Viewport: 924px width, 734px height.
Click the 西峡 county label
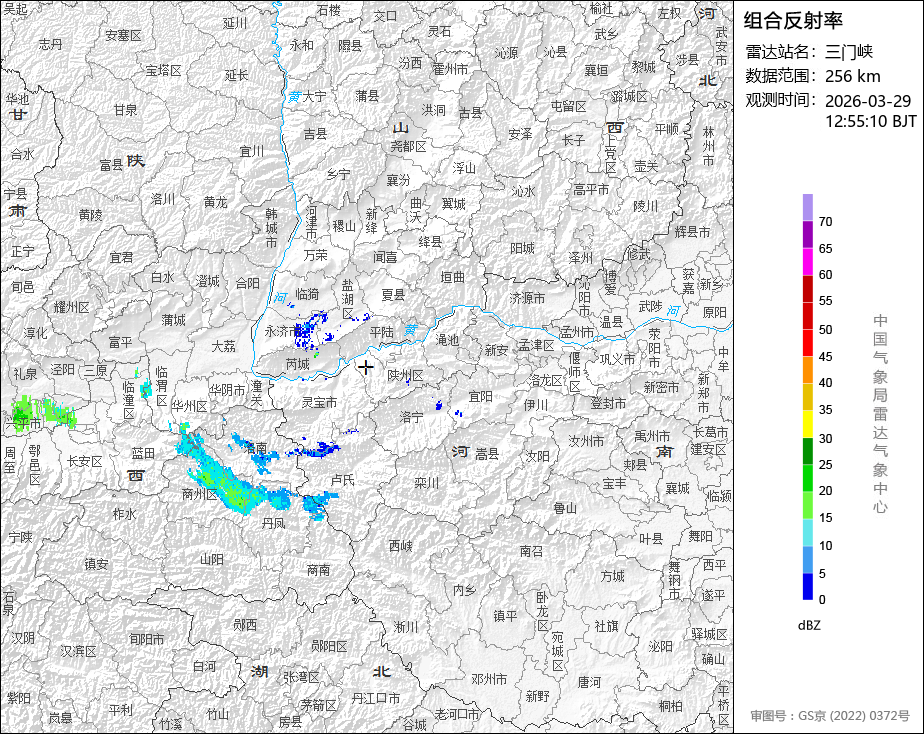pos(401,545)
